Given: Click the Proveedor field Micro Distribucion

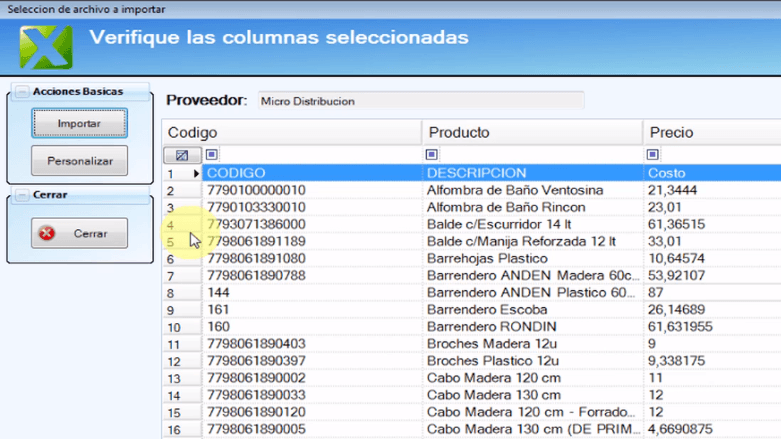Looking at the screenshot, I should [x=420, y=101].
